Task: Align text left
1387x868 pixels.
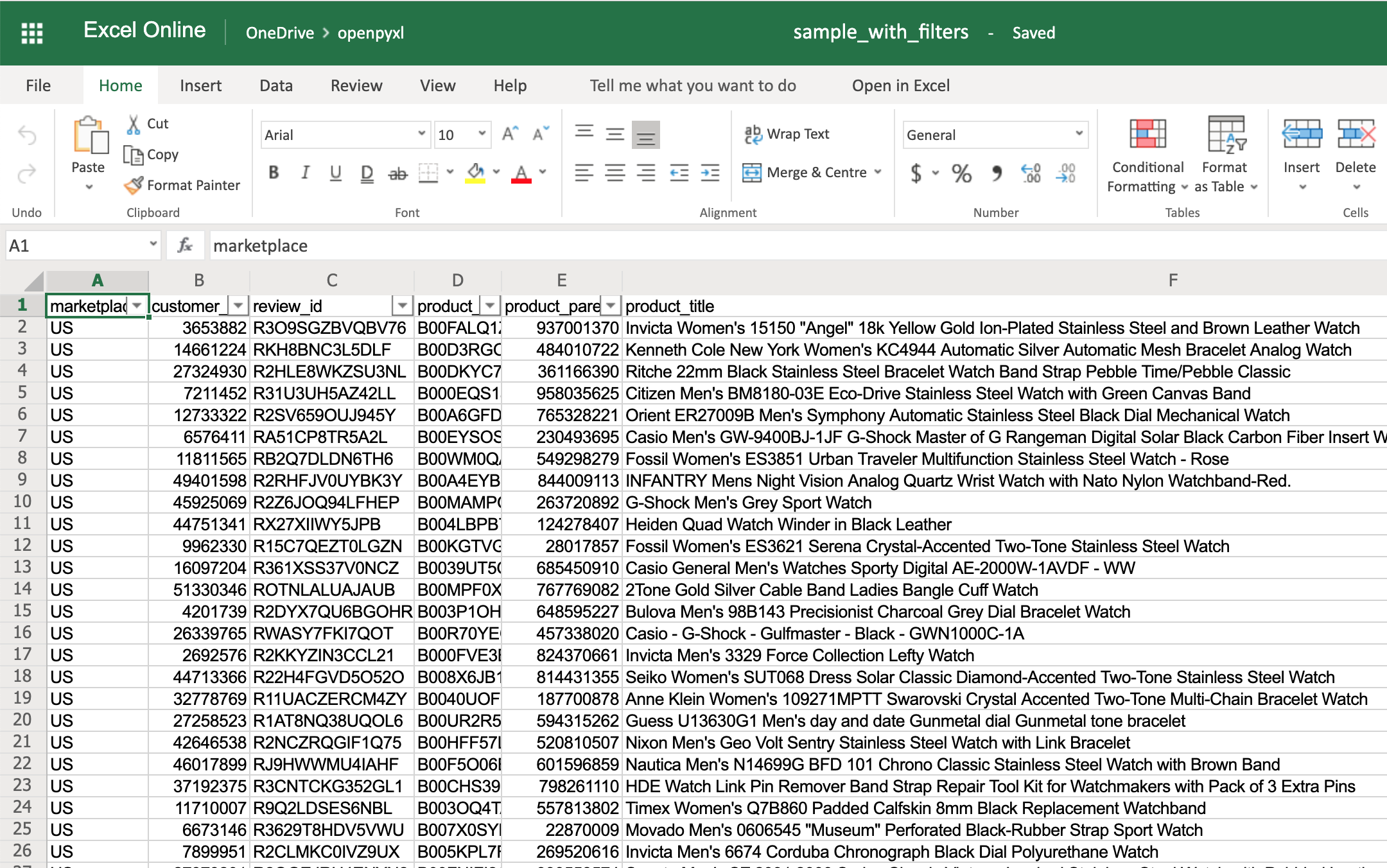Action: click(584, 172)
